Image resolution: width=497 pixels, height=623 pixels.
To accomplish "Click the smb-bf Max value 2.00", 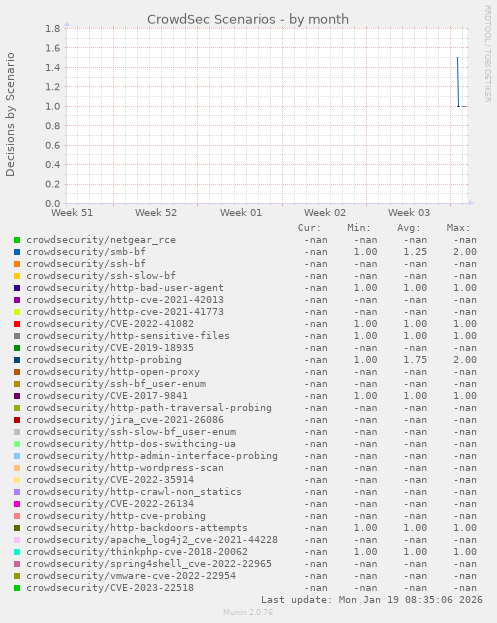I will (465, 252).
